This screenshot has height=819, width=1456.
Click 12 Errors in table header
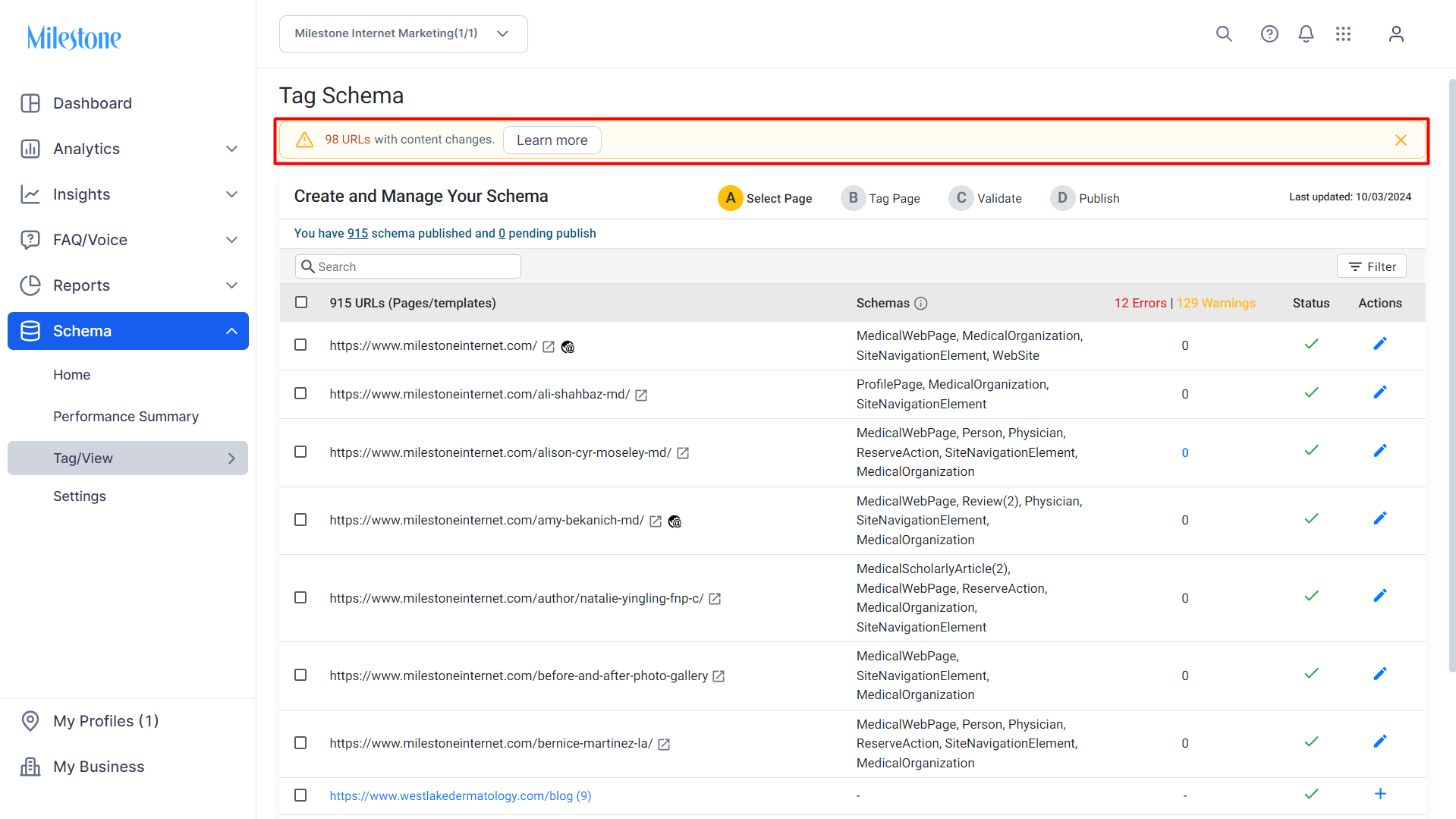click(x=1140, y=303)
